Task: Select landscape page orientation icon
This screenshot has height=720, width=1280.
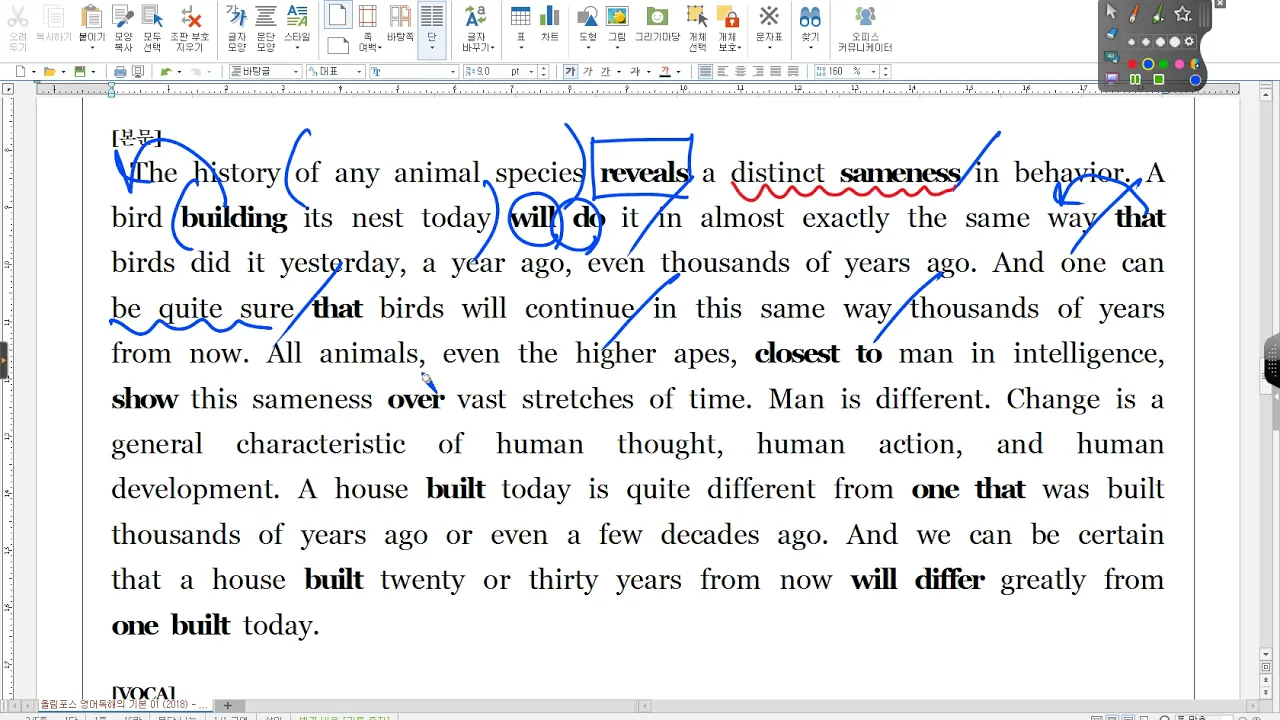Action: click(x=338, y=44)
